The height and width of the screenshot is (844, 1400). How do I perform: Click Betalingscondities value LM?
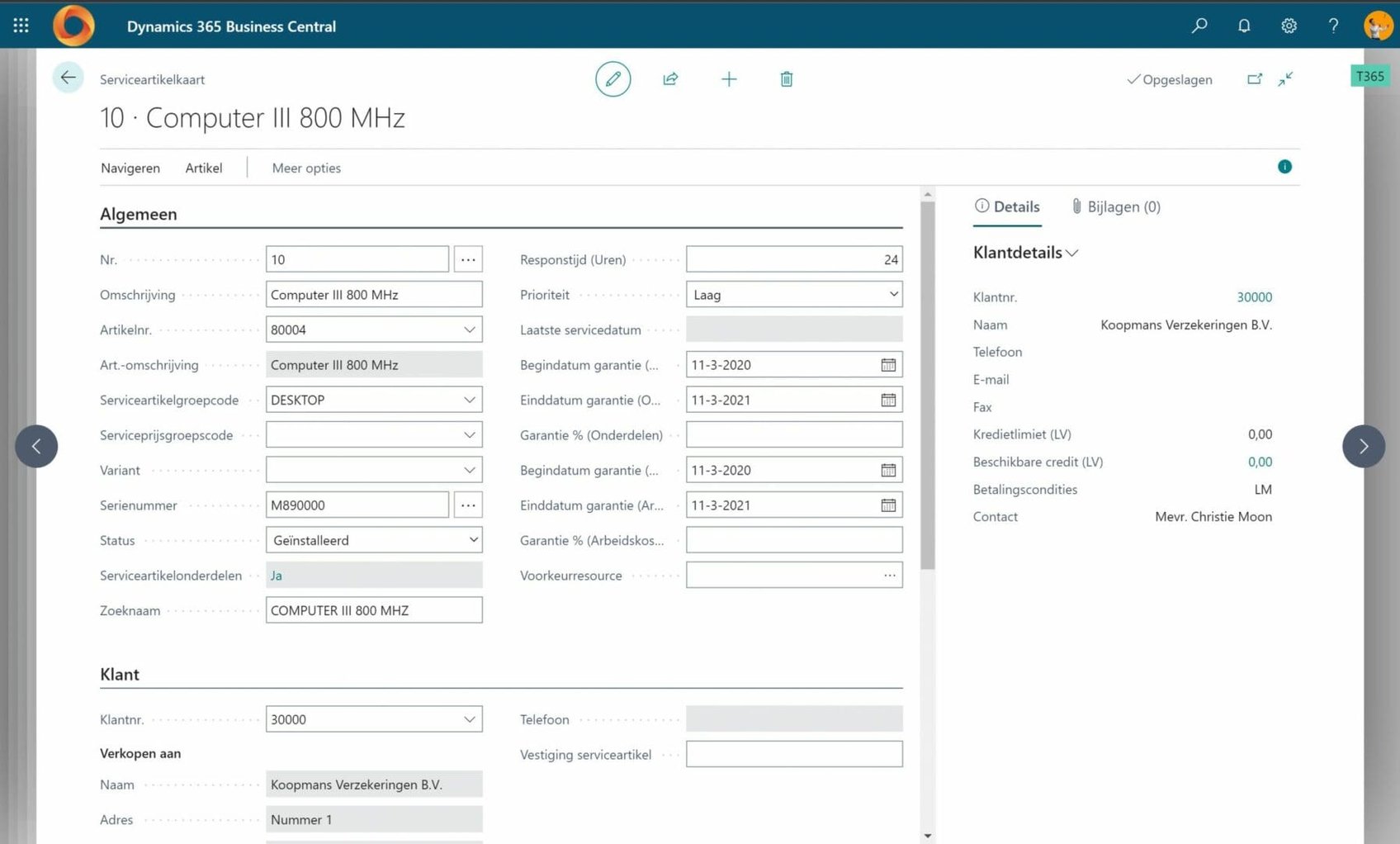pos(1263,490)
